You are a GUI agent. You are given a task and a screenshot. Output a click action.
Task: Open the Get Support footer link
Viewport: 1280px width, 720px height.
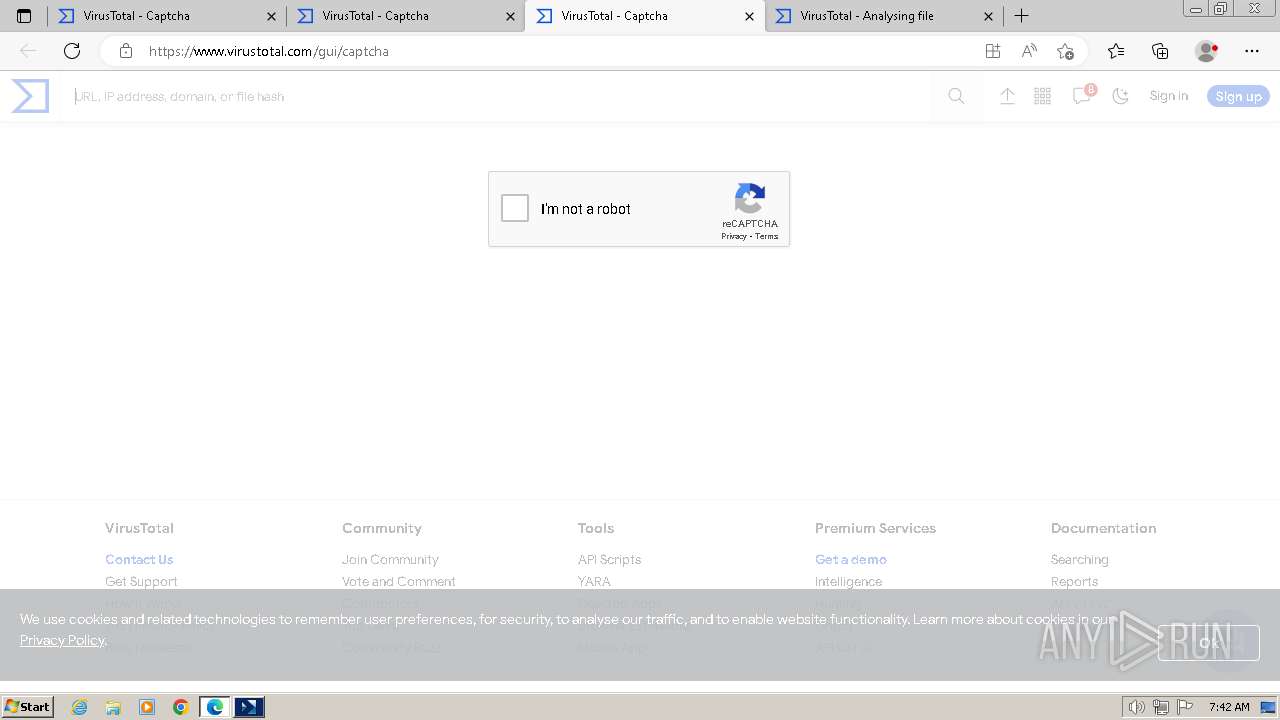[141, 581]
